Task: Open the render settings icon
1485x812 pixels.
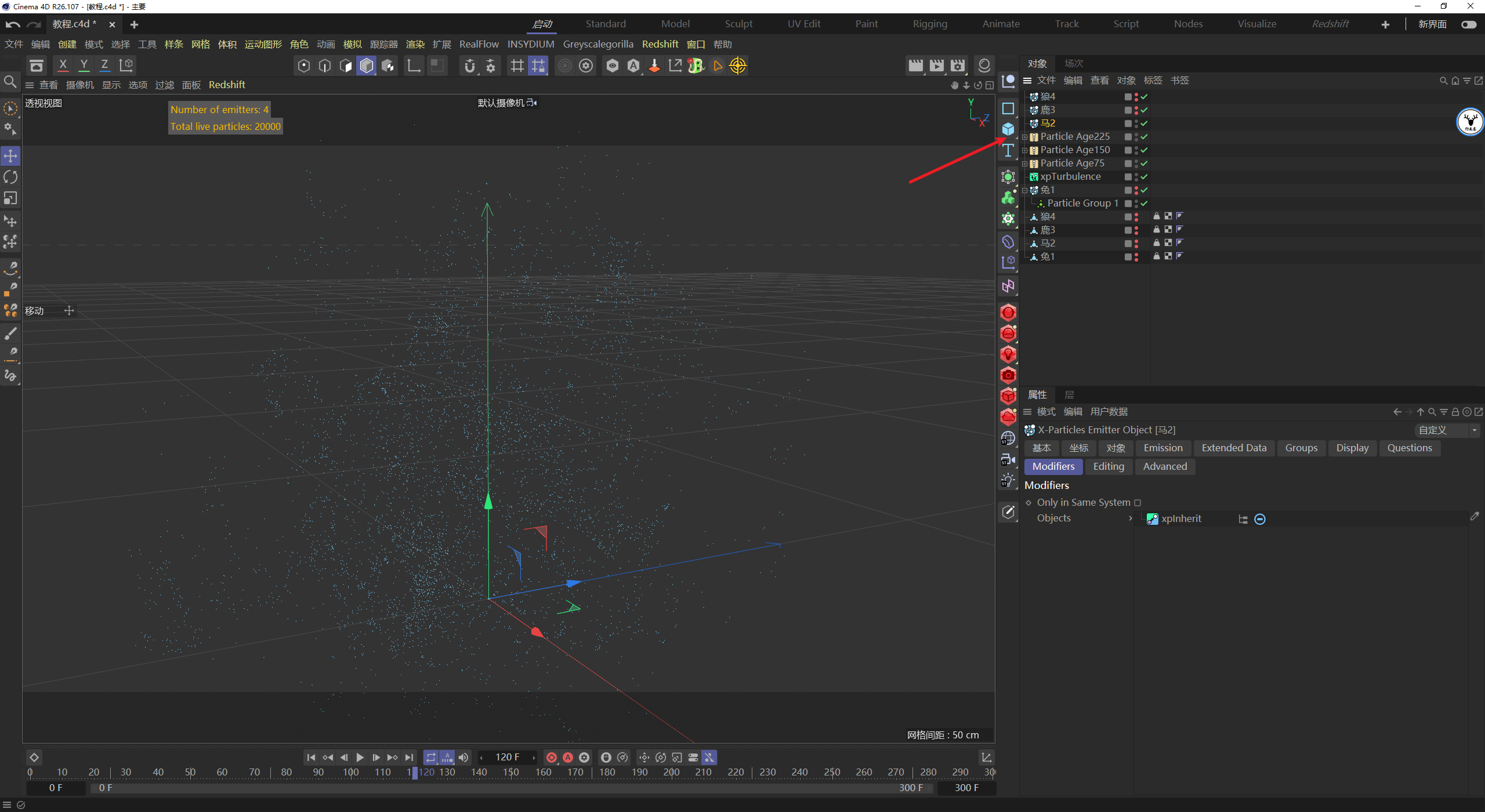Action: pyautogui.click(x=958, y=66)
